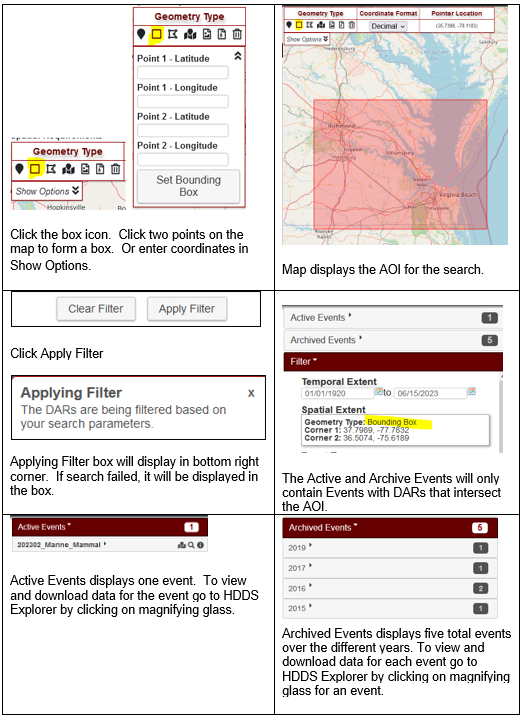The width and height of the screenshot is (522, 716).
Task: Open HDDS Explorer magnifying glass for 202302_Marine_Mammal
Action: tap(193, 545)
